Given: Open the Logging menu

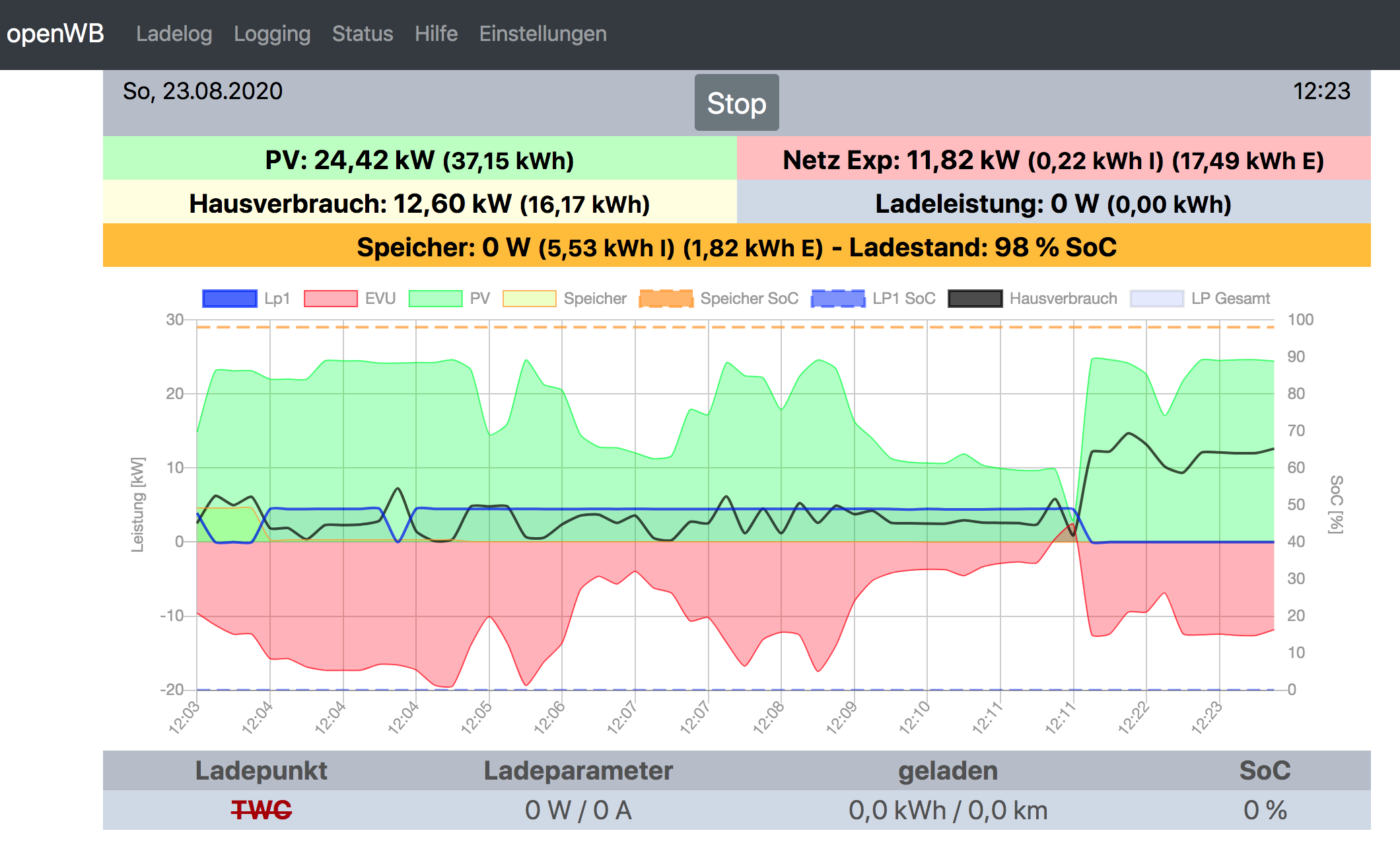Looking at the screenshot, I should [x=272, y=34].
